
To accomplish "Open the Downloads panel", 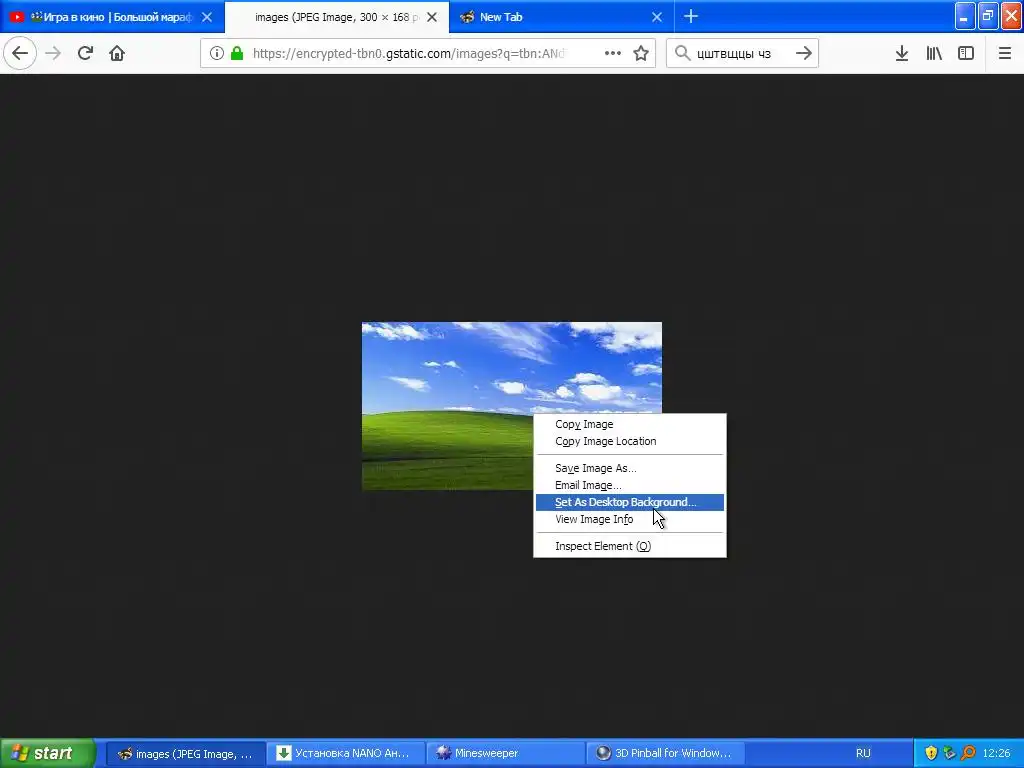I will pyautogui.click(x=902, y=53).
